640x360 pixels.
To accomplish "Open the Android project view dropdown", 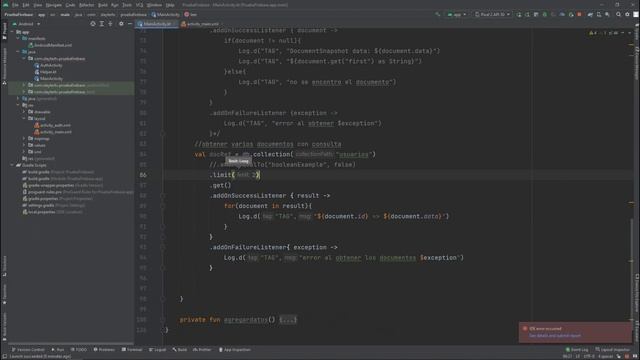I will coord(27,24).
